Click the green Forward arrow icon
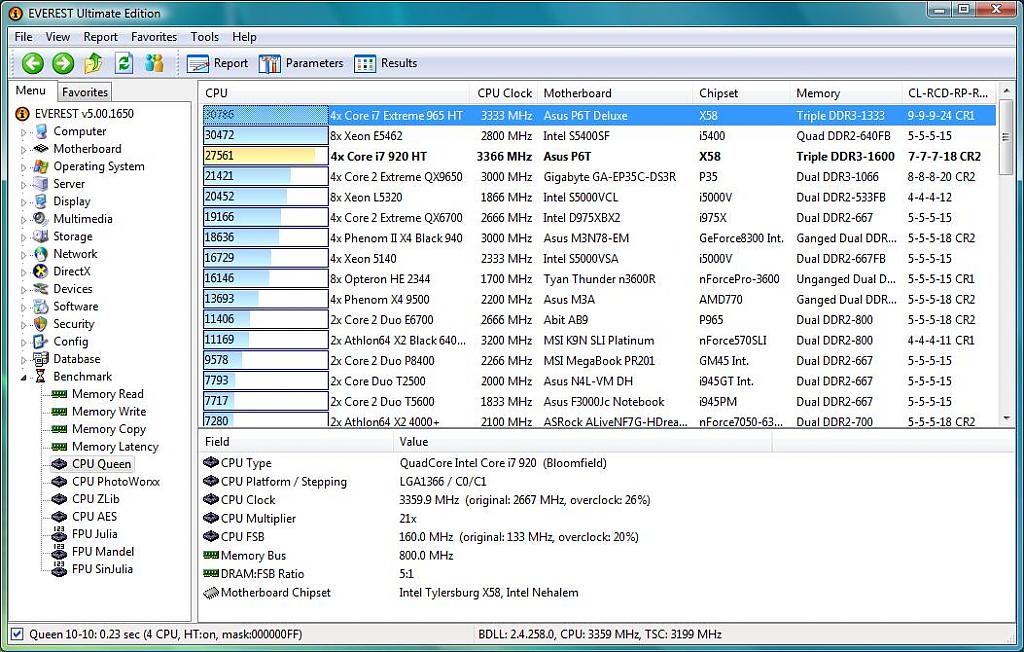 63,63
